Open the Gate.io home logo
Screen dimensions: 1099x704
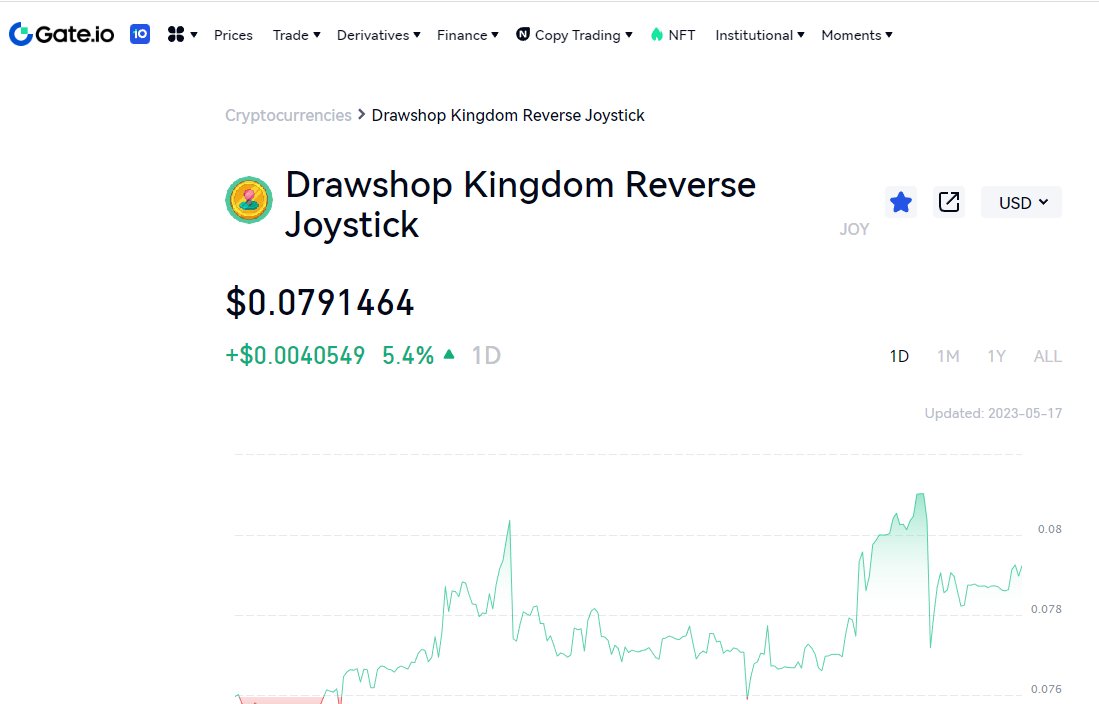coord(62,34)
